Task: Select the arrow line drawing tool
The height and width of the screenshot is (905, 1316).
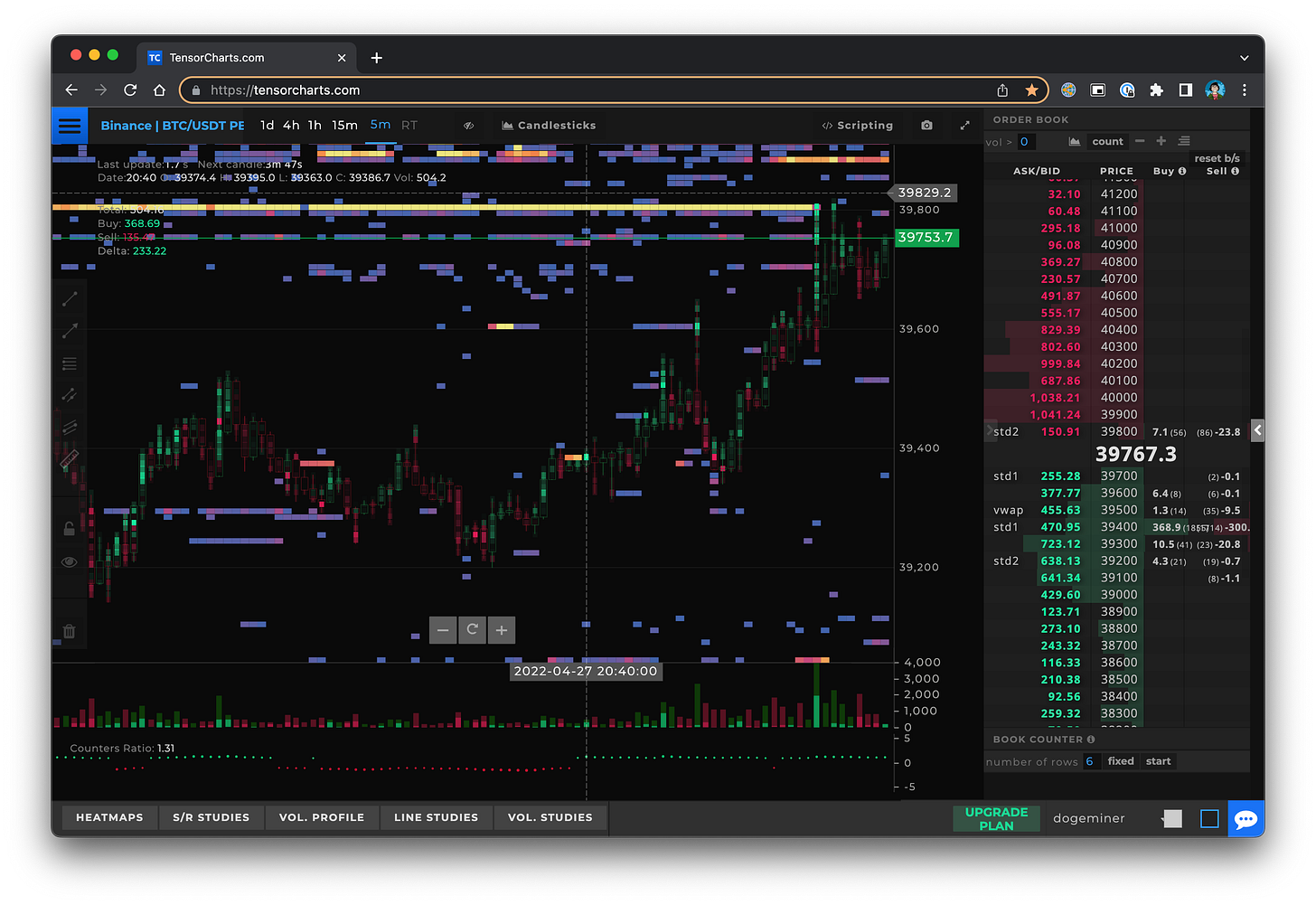Action: [x=70, y=331]
